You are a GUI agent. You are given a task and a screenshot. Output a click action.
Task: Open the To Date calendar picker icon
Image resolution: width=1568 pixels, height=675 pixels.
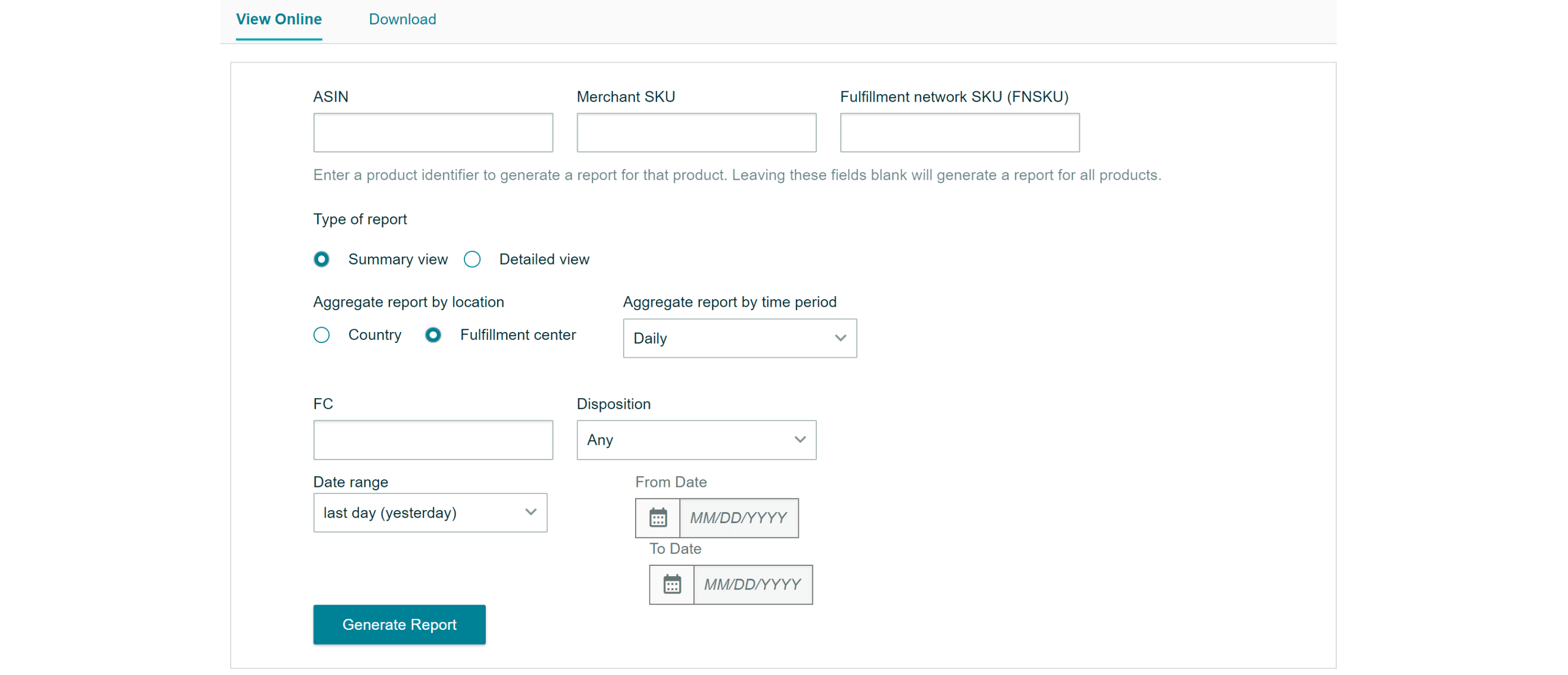coord(671,585)
